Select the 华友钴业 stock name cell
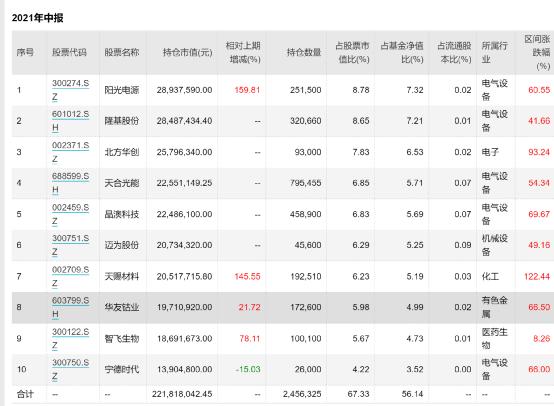The image size is (554, 406). click(x=122, y=307)
